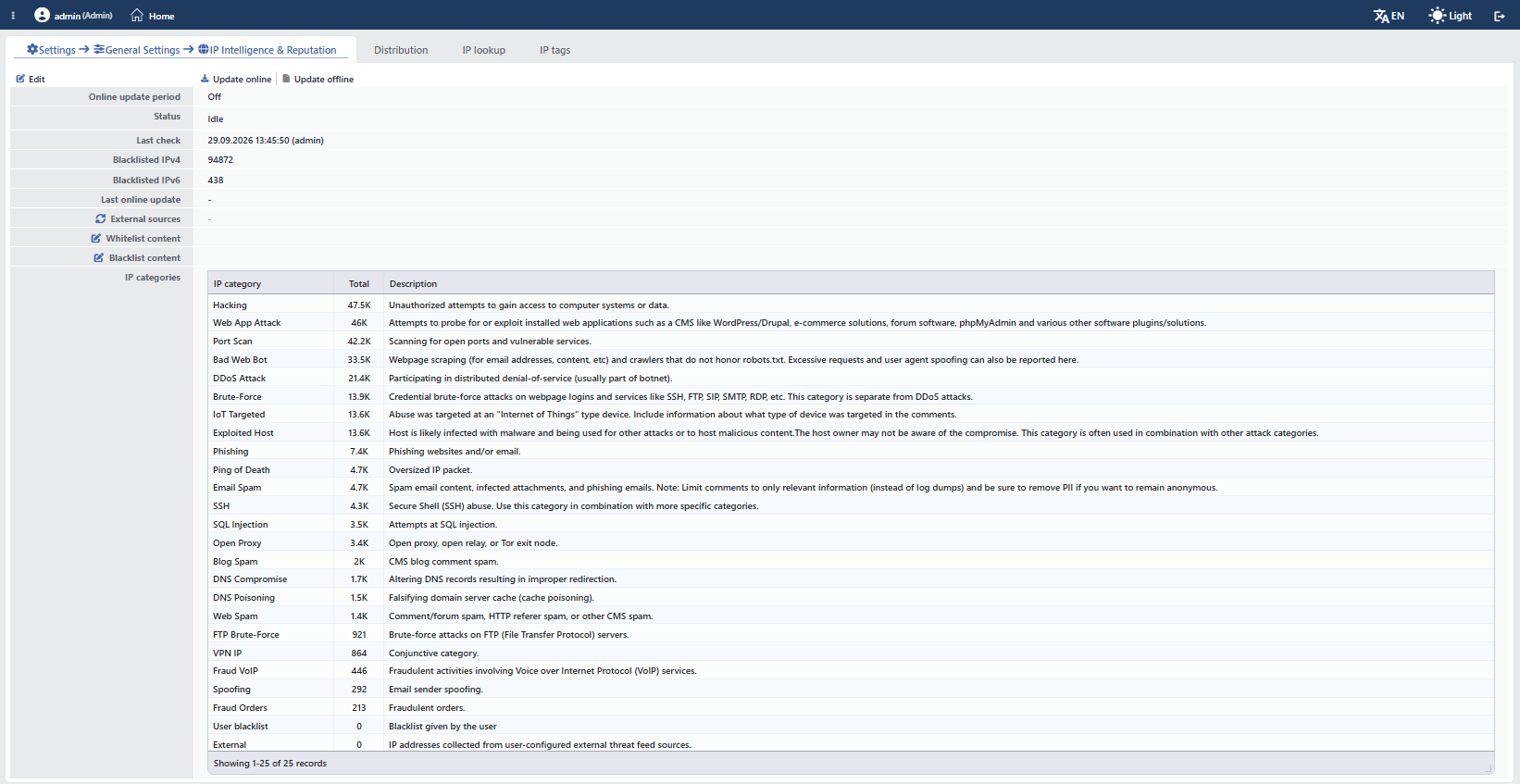Select the Phishing category row
1520x784 pixels.
pos(851,452)
